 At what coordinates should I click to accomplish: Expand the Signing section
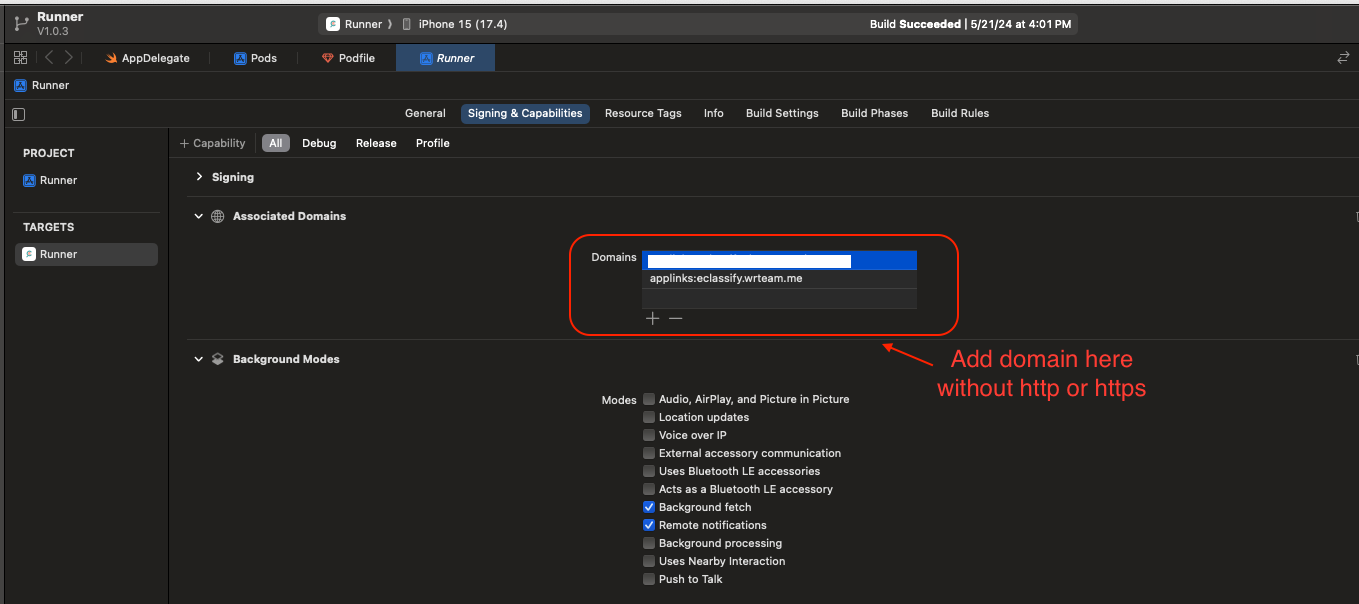click(x=198, y=177)
